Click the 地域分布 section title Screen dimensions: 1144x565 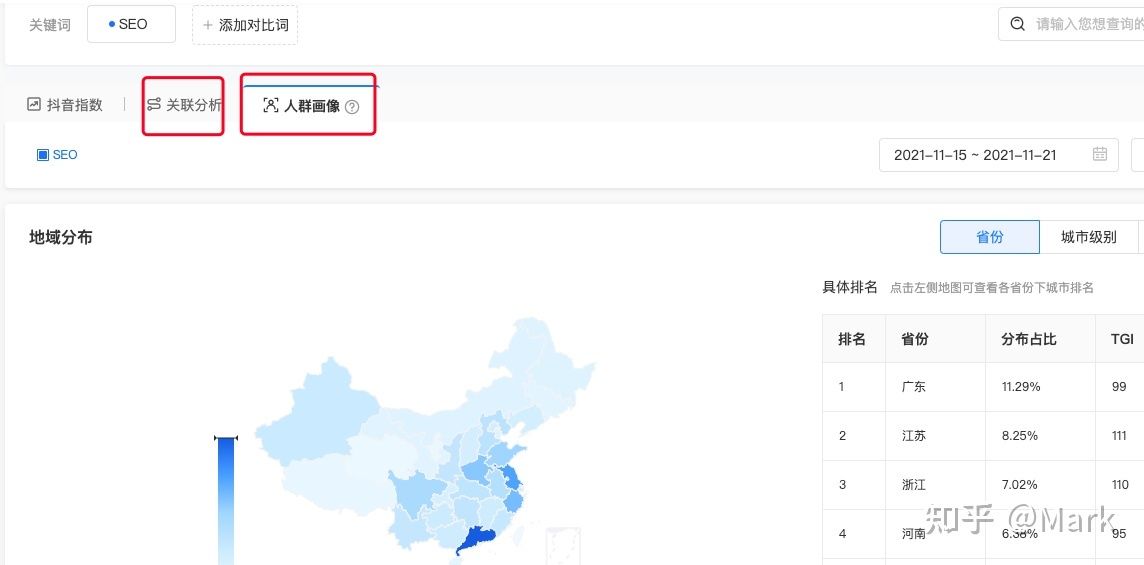(x=61, y=237)
